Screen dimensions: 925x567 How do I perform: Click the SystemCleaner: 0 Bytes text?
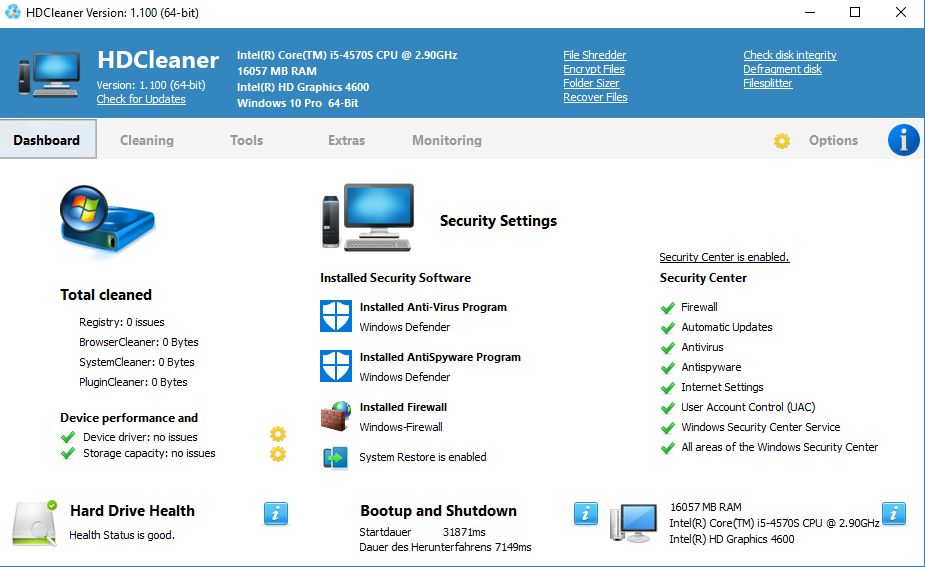[x=137, y=362]
